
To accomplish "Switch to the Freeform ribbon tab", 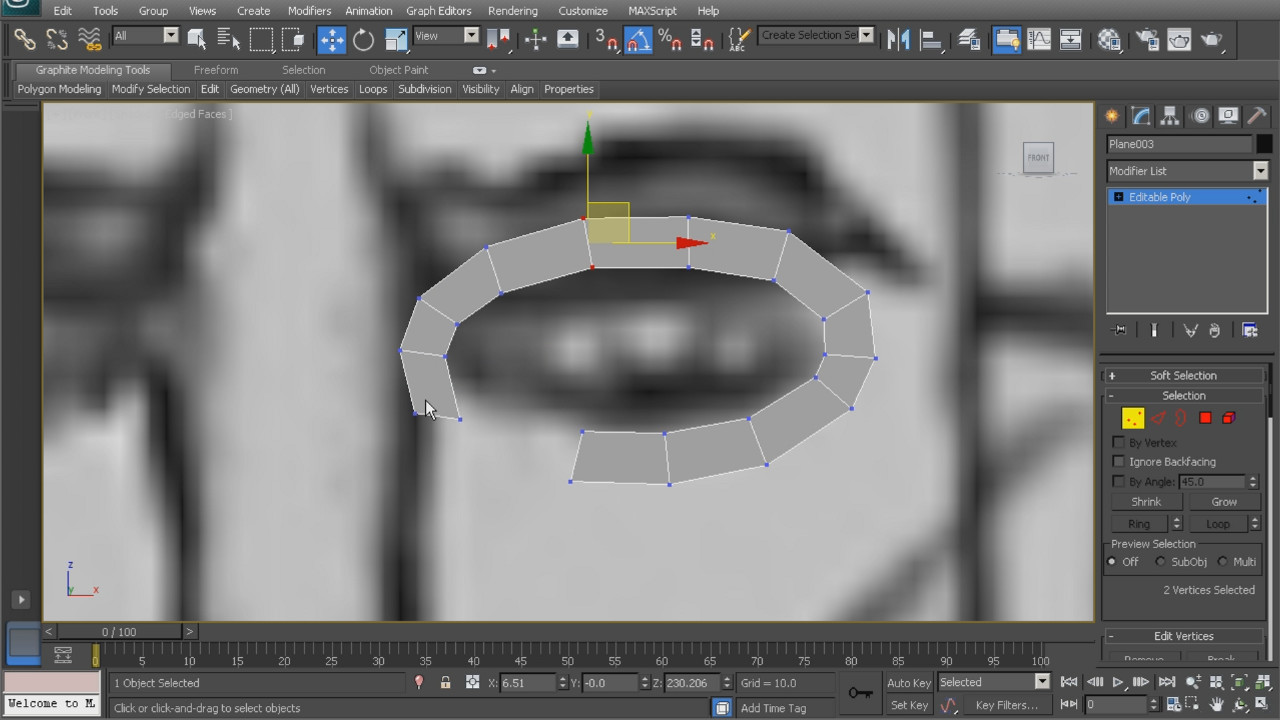I will (216, 70).
